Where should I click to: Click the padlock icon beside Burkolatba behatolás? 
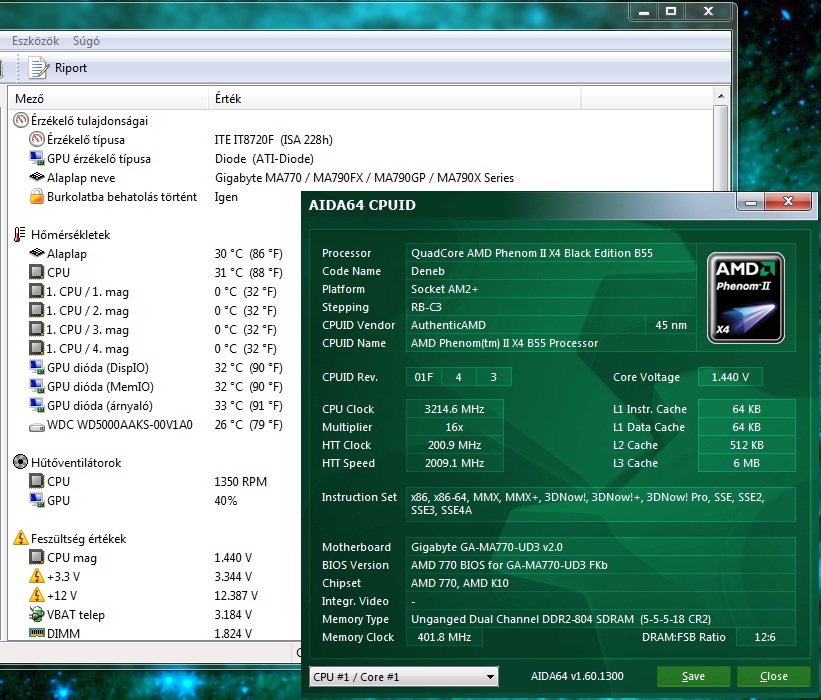click(37, 196)
